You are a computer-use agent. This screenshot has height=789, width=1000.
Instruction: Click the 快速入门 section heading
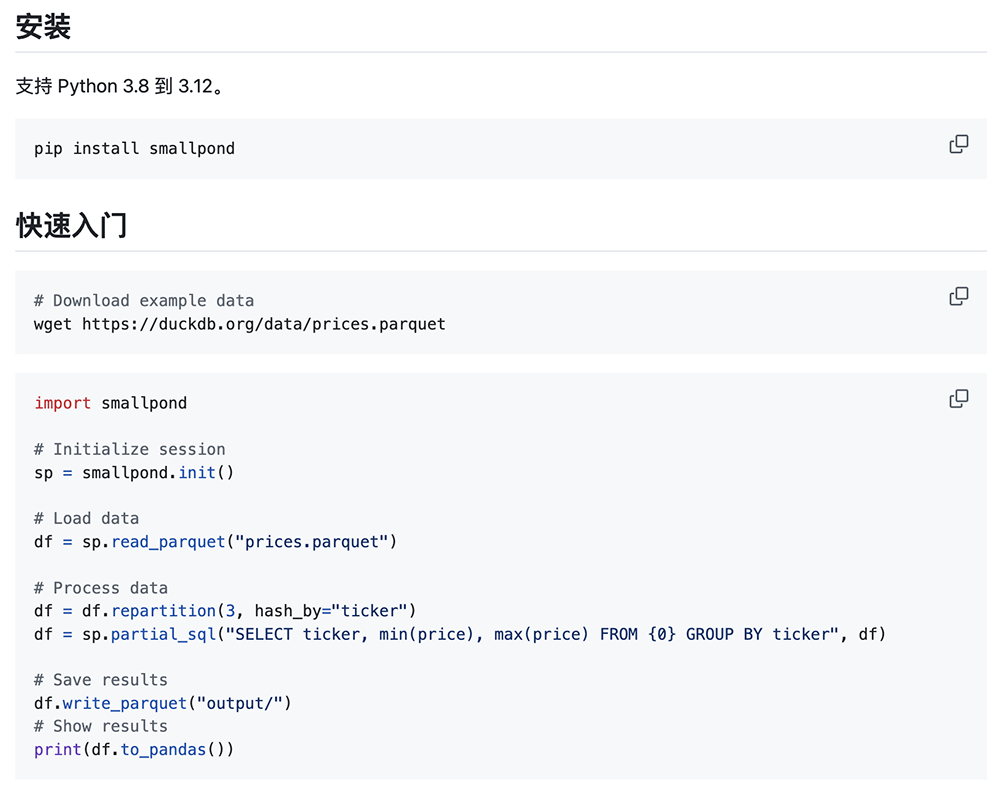(x=71, y=225)
